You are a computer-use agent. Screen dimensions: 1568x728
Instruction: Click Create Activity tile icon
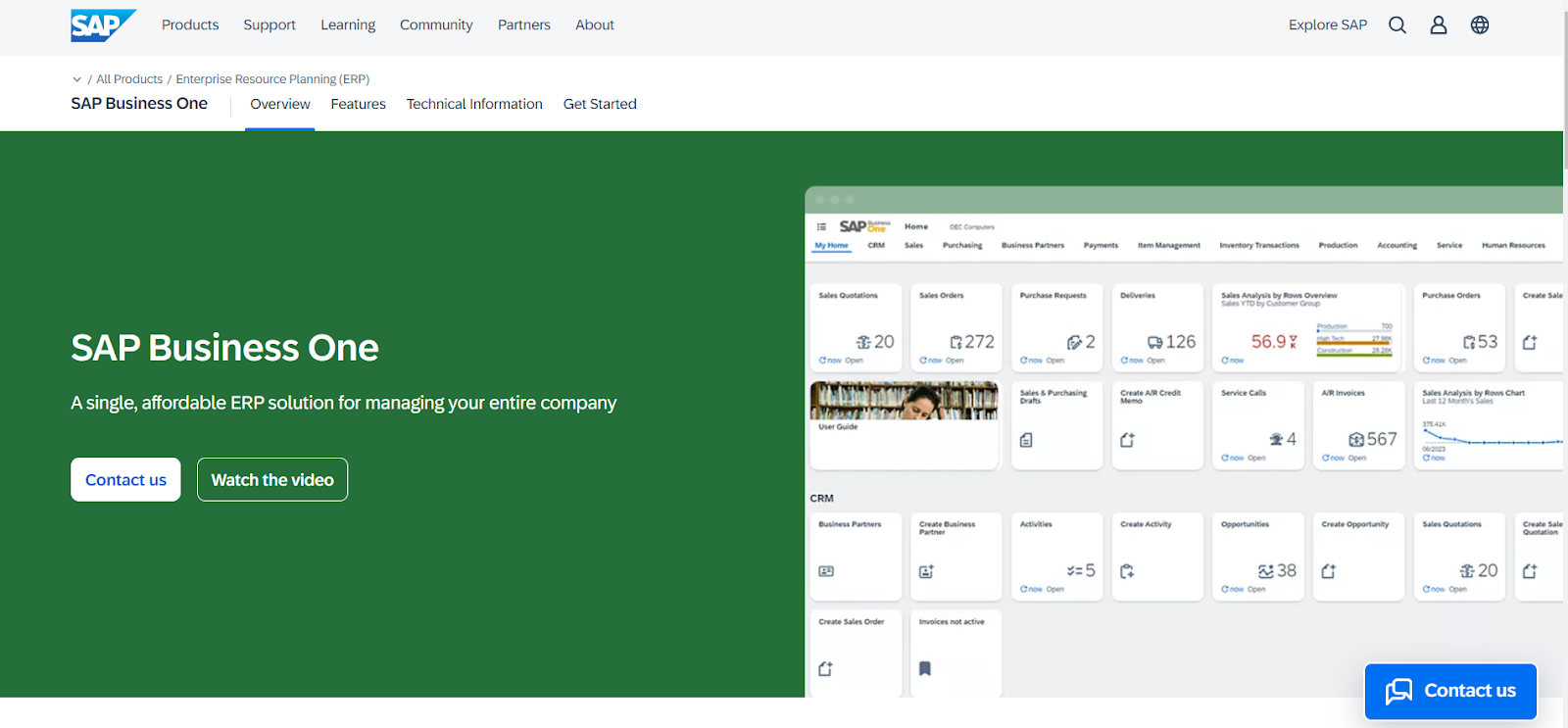(x=1127, y=571)
